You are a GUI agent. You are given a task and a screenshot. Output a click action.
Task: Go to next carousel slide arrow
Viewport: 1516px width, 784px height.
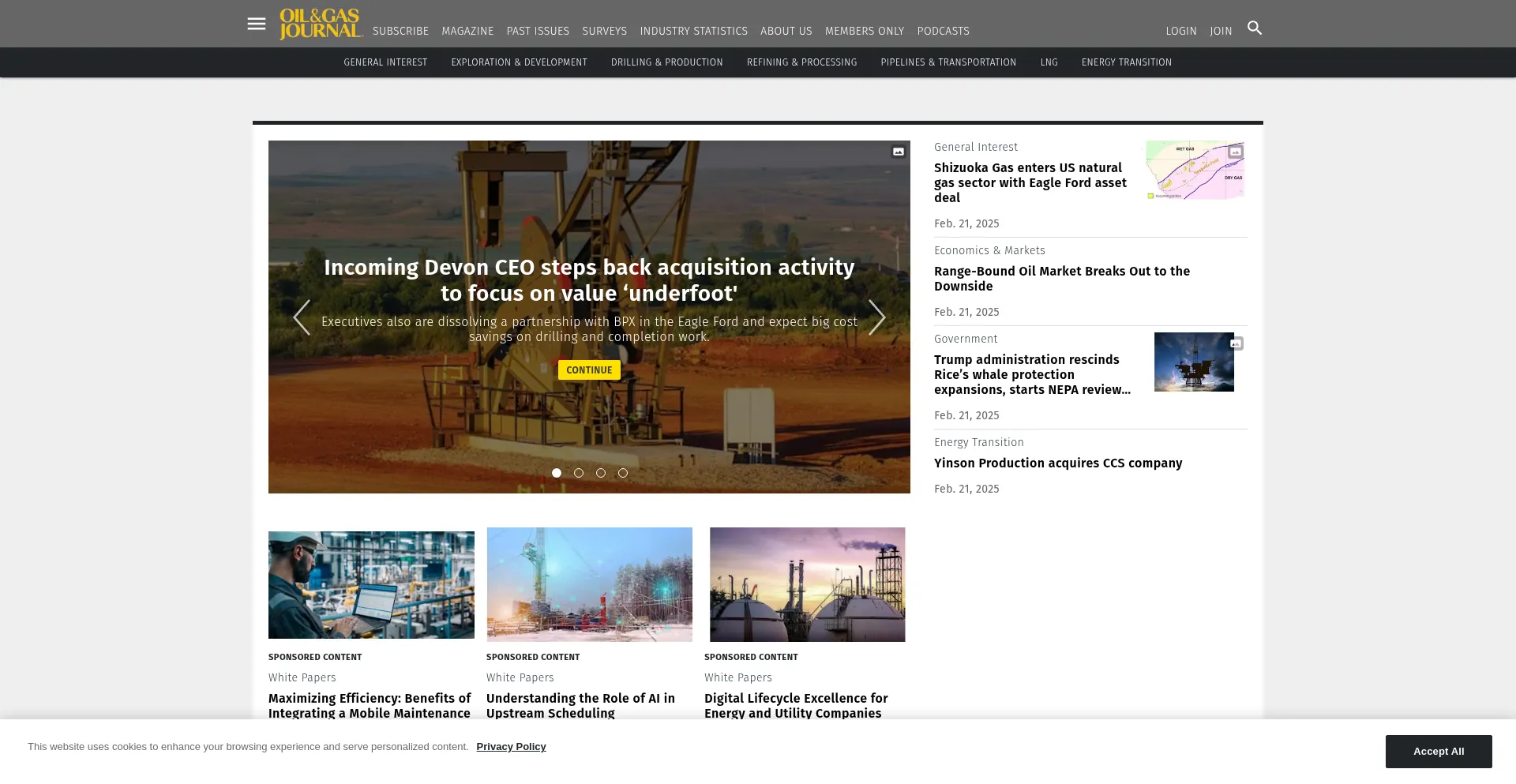876,317
